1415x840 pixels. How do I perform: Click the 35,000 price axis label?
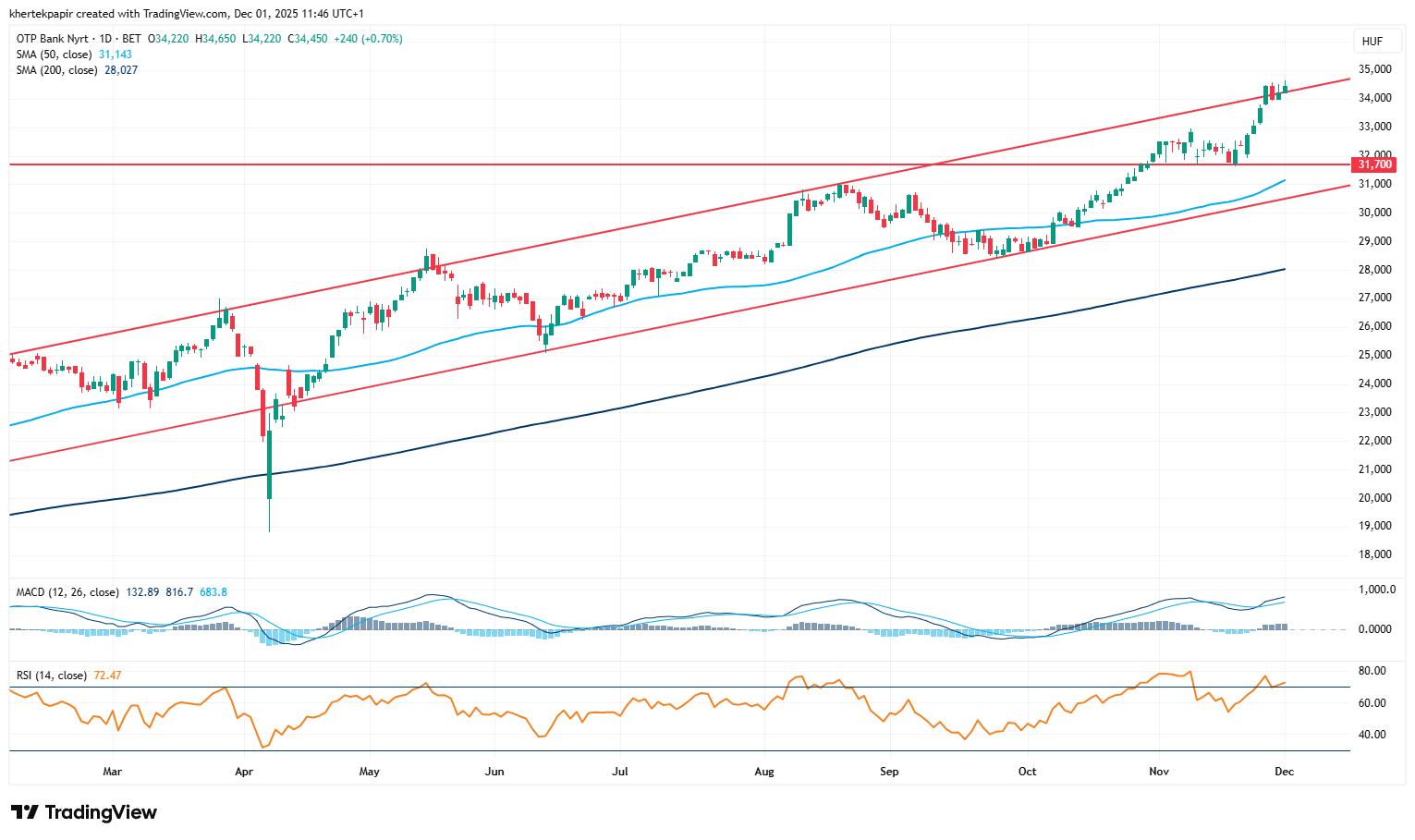(1374, 69)
